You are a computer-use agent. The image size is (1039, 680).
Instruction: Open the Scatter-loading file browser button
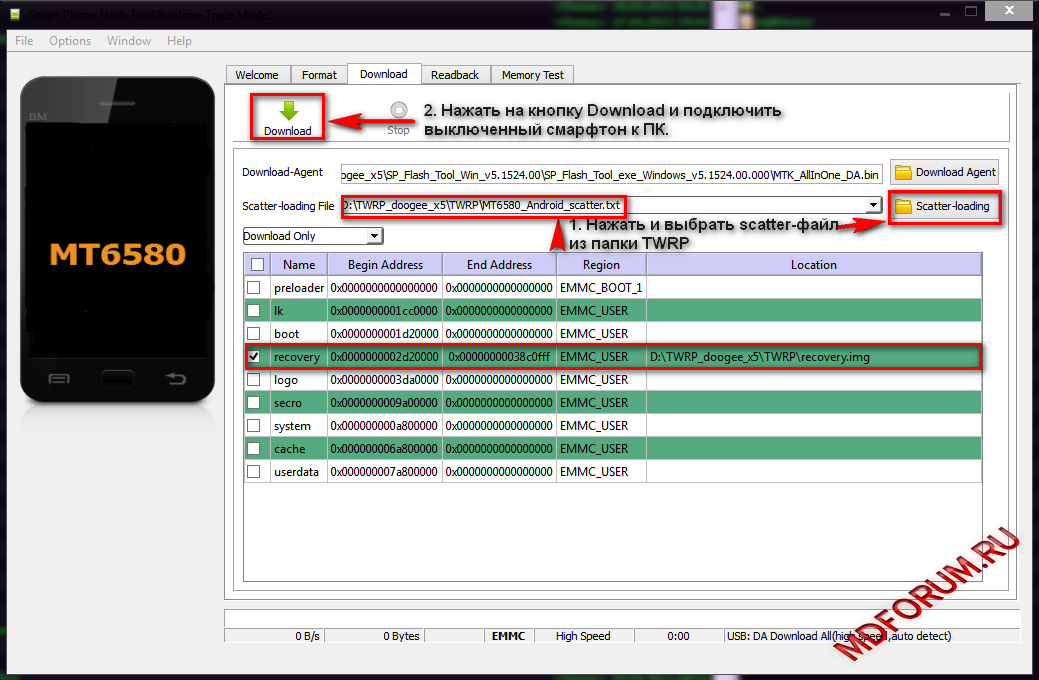point(942,206)
